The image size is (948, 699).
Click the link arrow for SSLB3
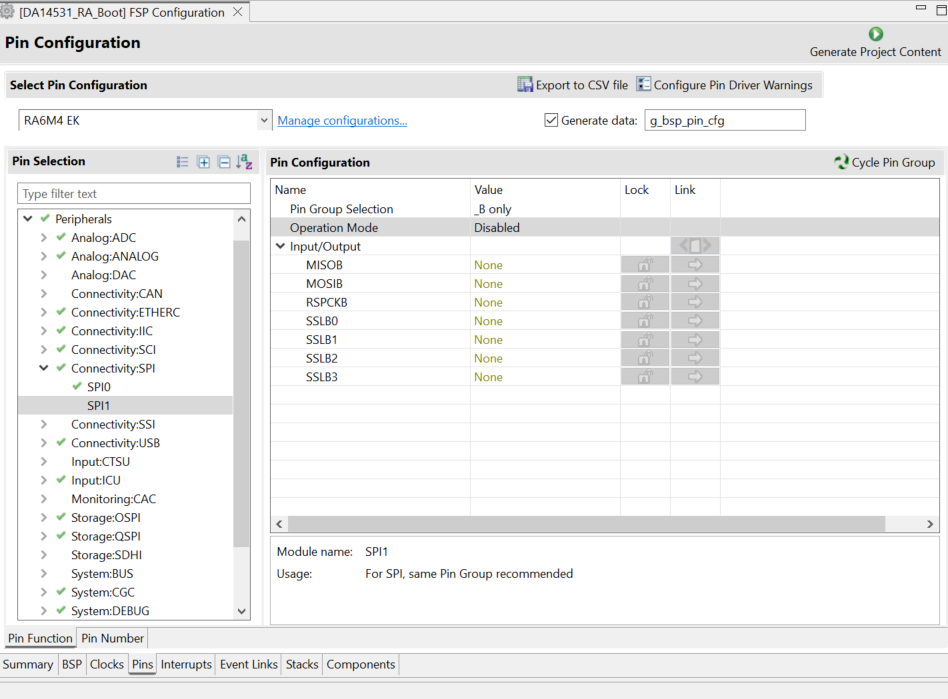pos(695,377)
